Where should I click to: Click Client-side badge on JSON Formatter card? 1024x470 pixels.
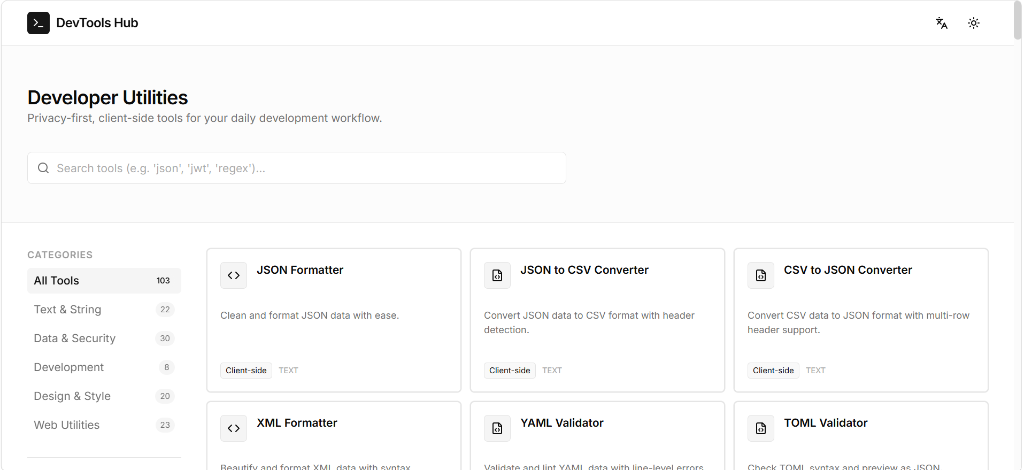(246, 370)
